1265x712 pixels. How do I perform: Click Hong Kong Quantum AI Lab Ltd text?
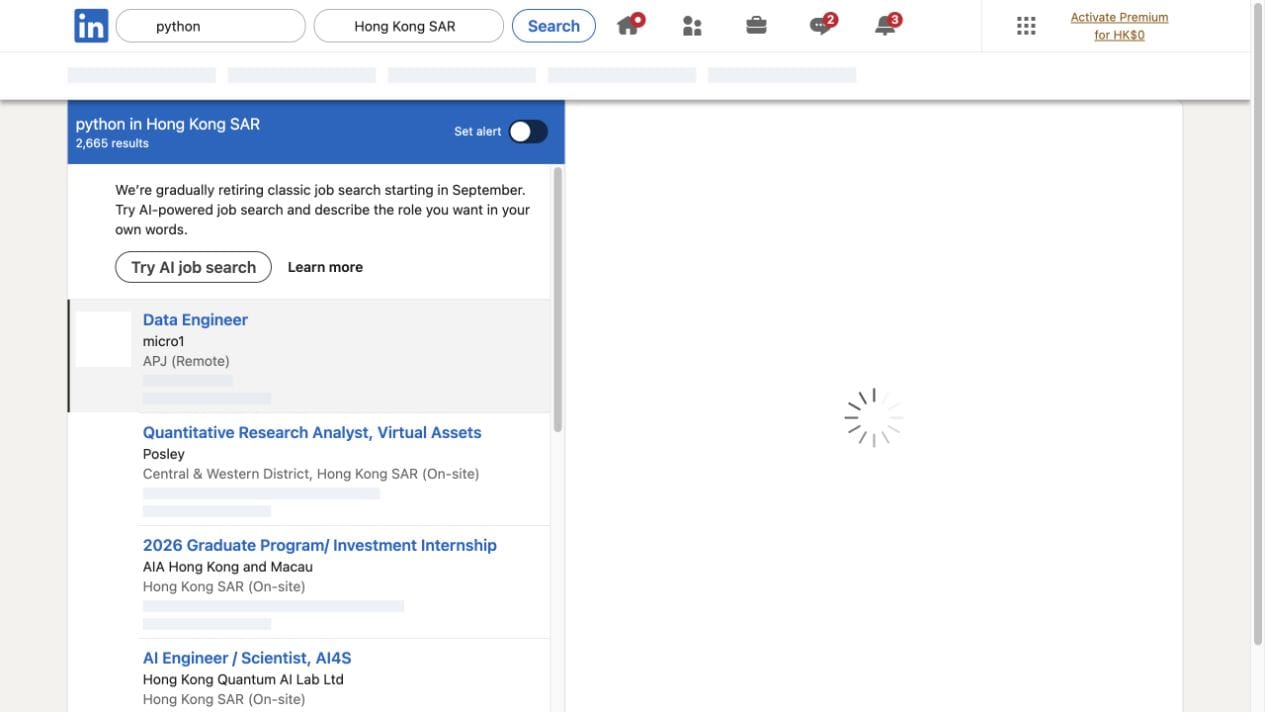(243, 680)
